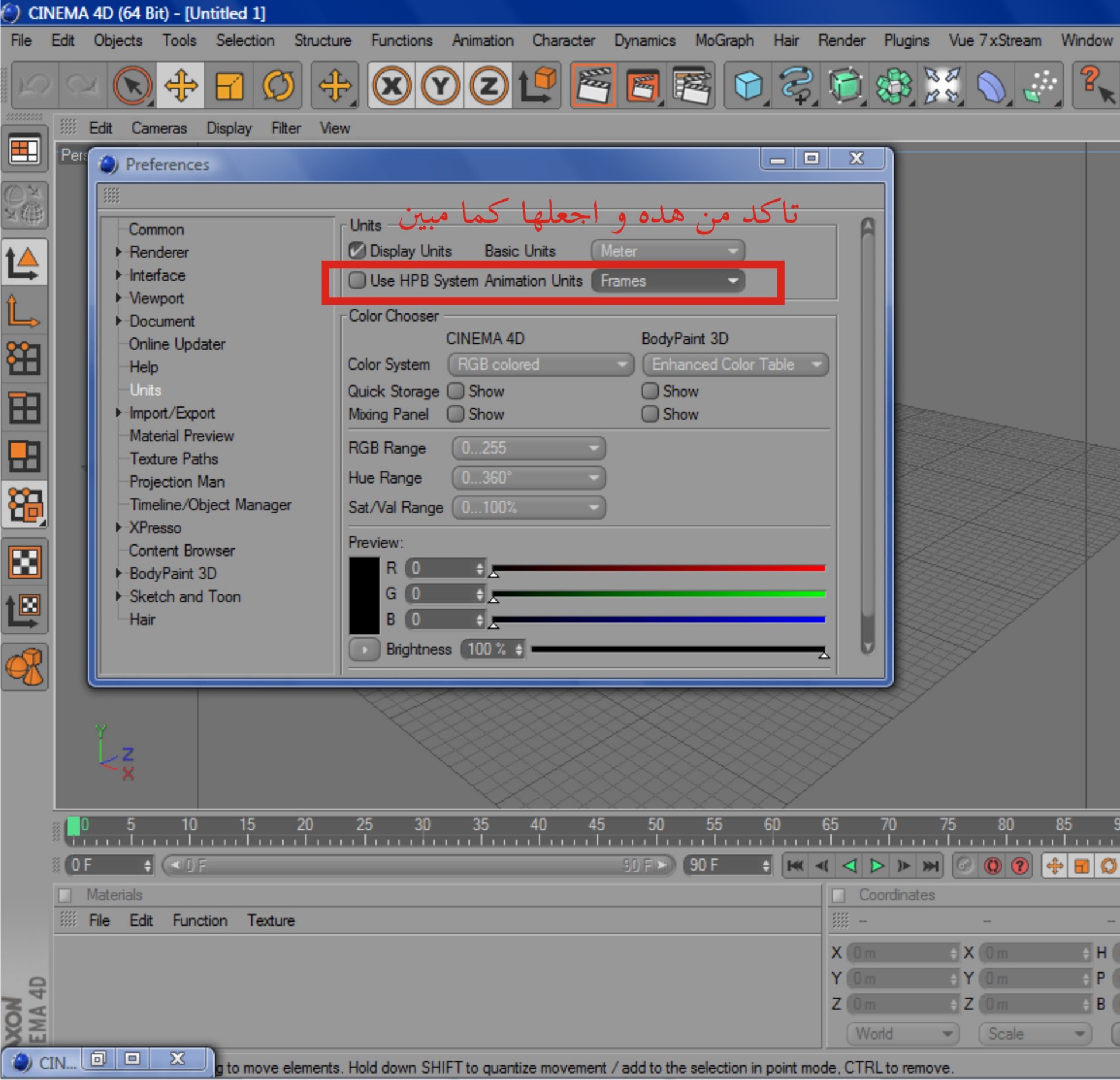The height and width of the screenshot is (1080, 1120).
Task: Add the green Array modeling object
Action: (x=894, y=86)
